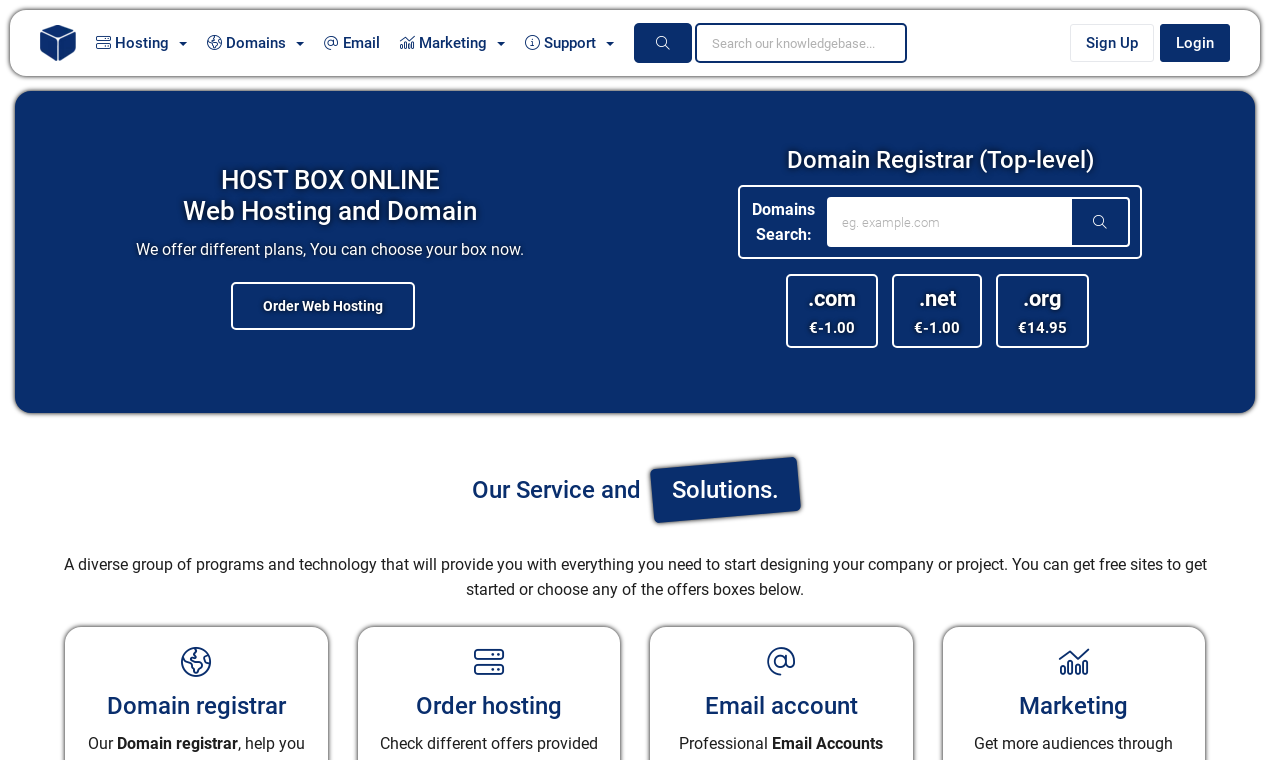The width and height of the screenshot is (1270, 760).
Task: Click the @ icon beside Email menu
Action: 329,41
